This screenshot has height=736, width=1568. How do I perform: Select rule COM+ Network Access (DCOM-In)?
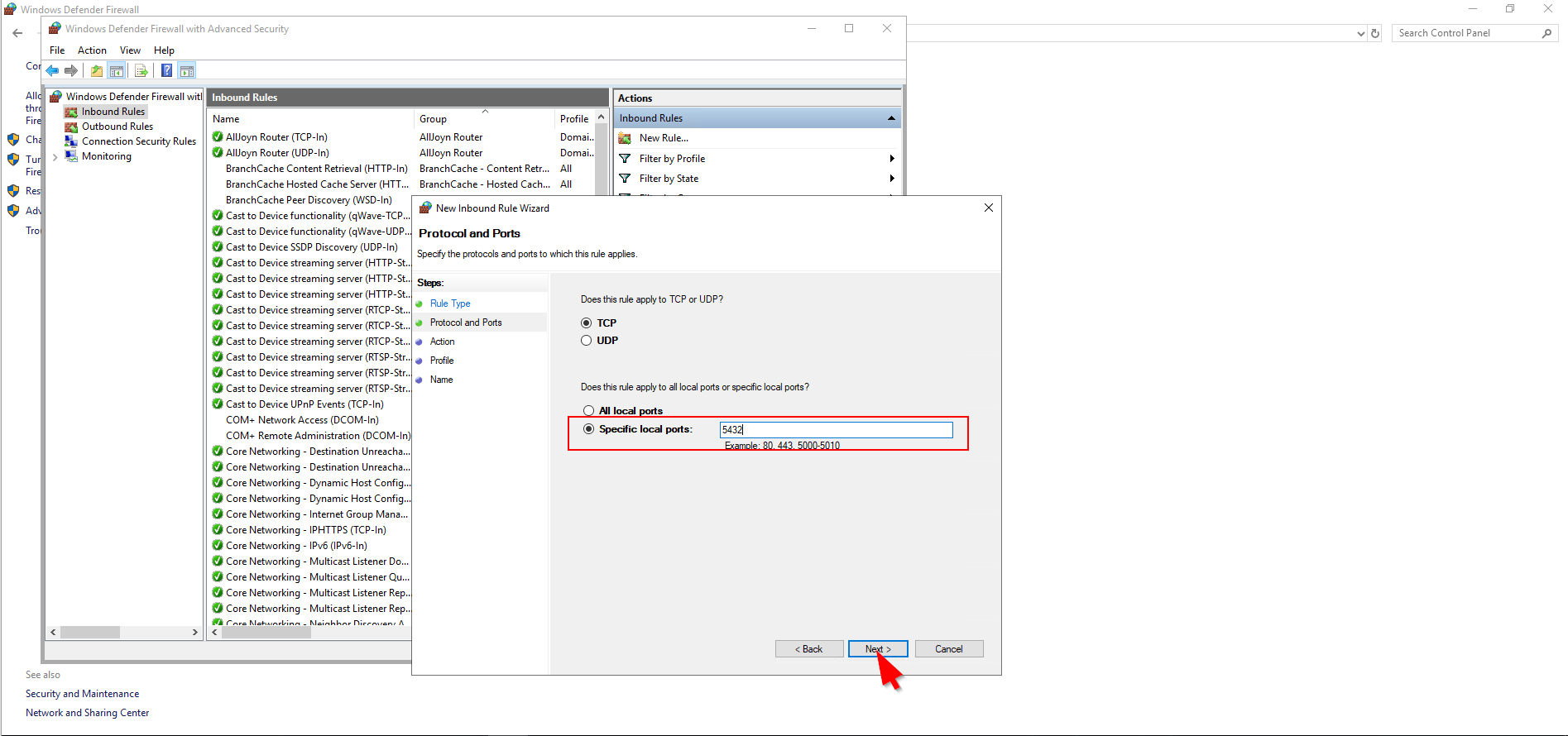(x=302, y=420)
